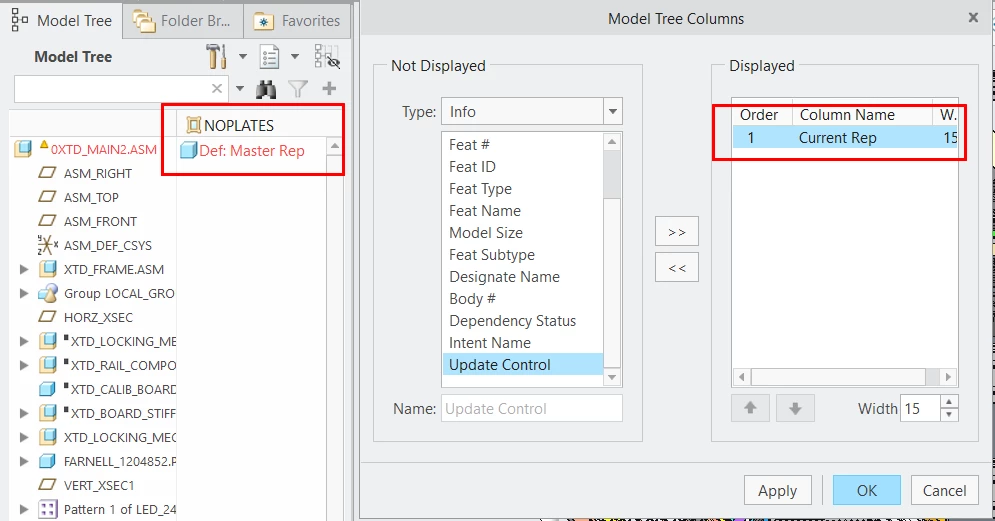This screenshot has width=995, height=521.
Task: Open the Model Tree settings hammer icon
Action: click(216, 56)
